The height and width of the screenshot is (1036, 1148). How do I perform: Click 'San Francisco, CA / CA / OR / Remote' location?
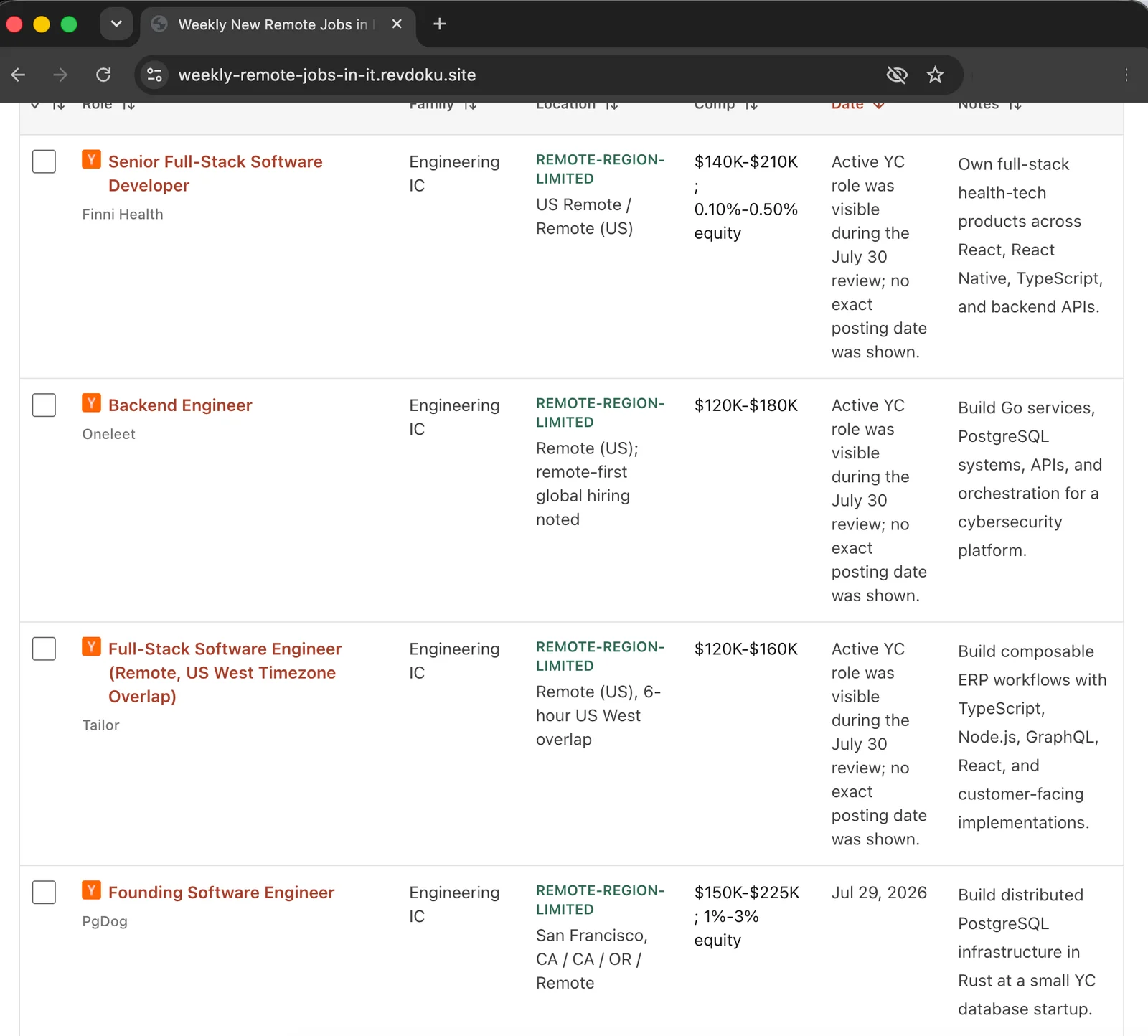[592, 959]
